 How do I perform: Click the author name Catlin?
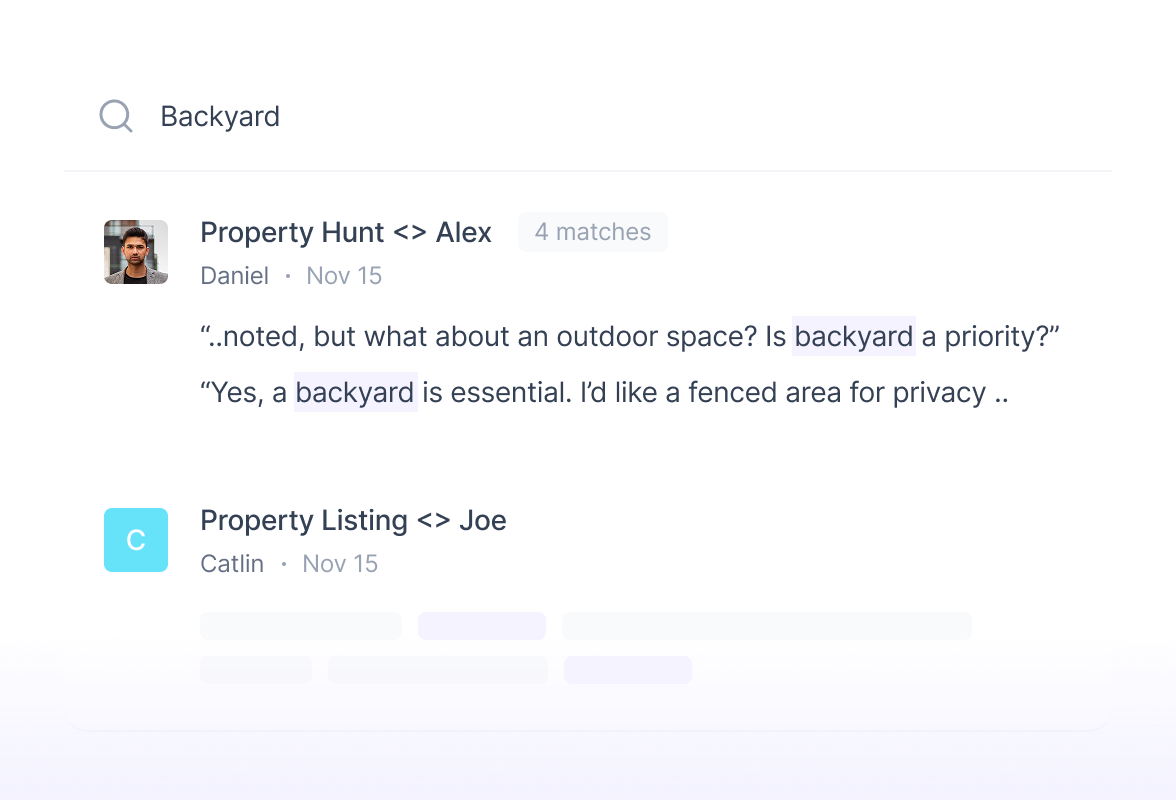[x=232, y=564]
